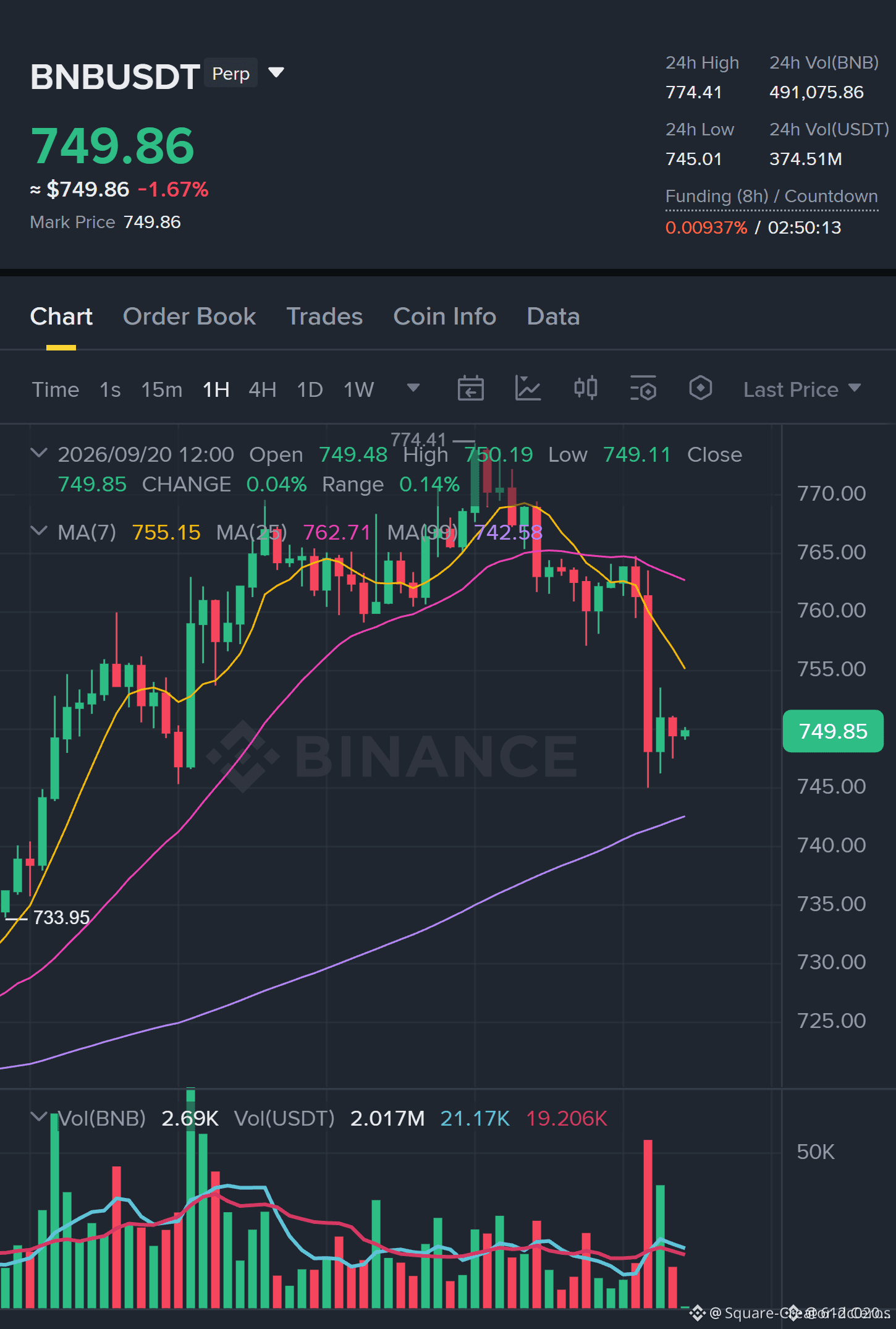The width and height of the screenshot is (896, 1329).
Task: Tap the hexagon chart tools icon
Action: (700, 388)
